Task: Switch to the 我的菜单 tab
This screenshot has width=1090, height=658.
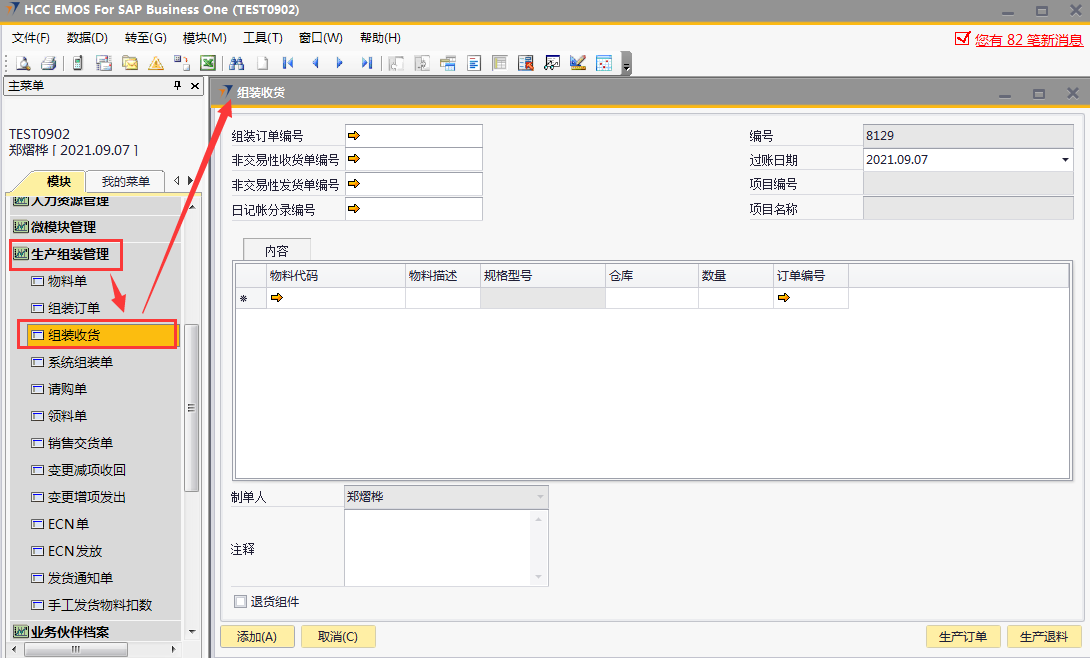Action: click(x=125, y=181)
